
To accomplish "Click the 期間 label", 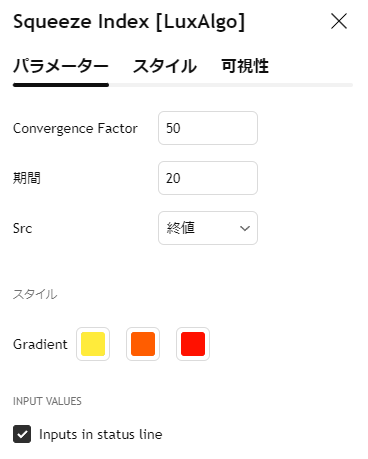I will (27, 178).
